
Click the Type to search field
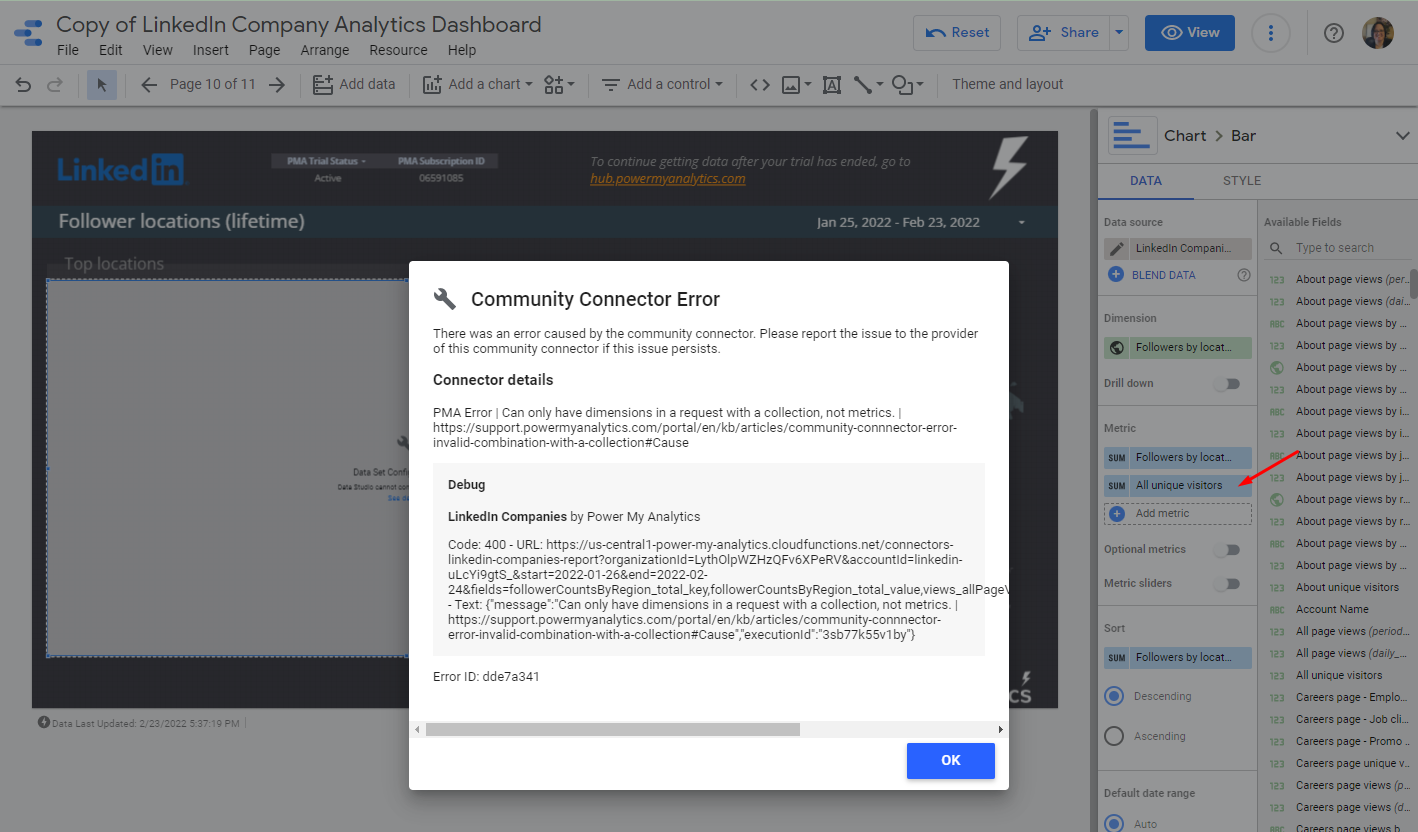pyautogui.click(x=1347, y=247)
